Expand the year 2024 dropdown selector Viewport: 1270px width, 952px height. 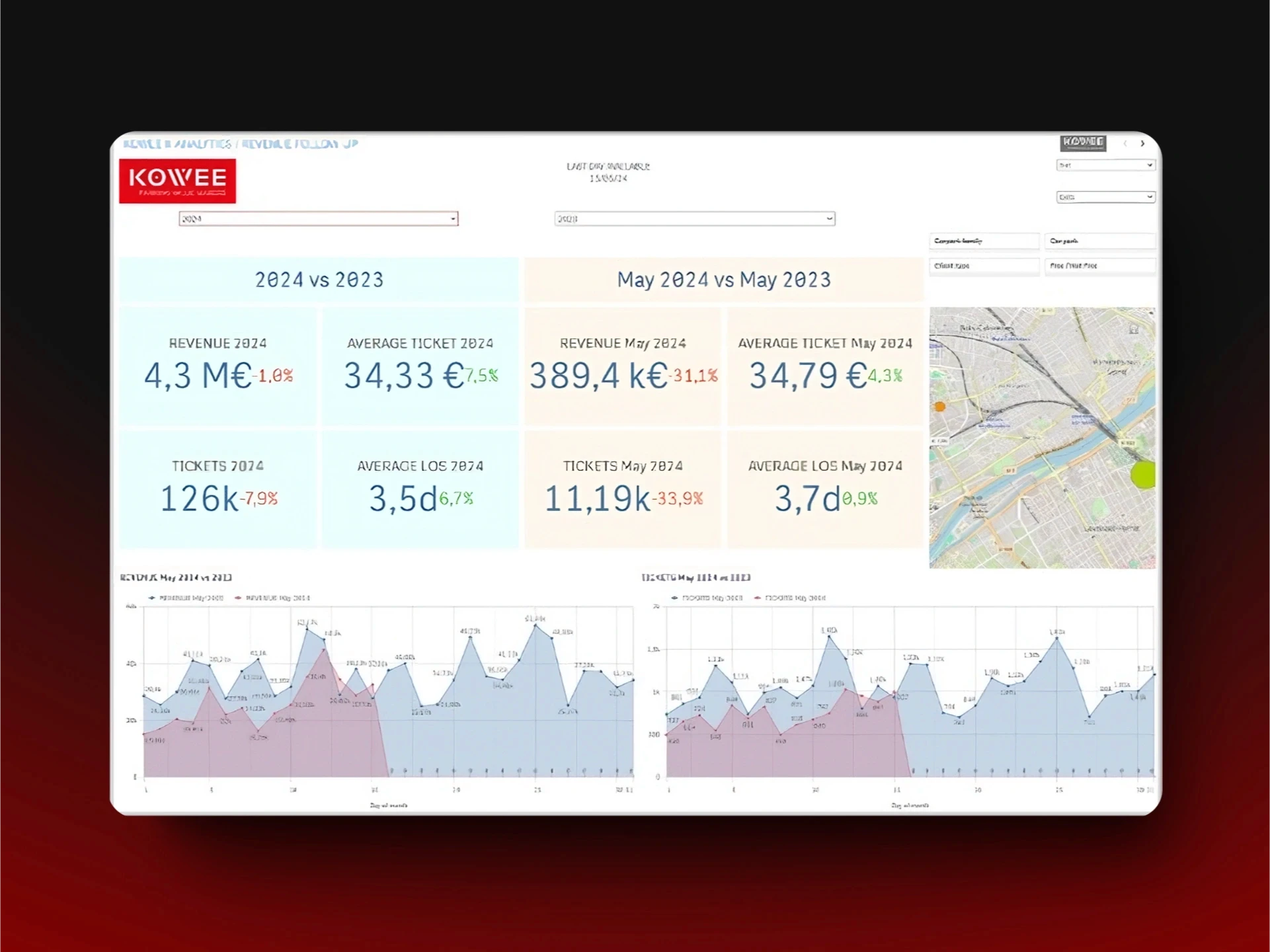452,218
